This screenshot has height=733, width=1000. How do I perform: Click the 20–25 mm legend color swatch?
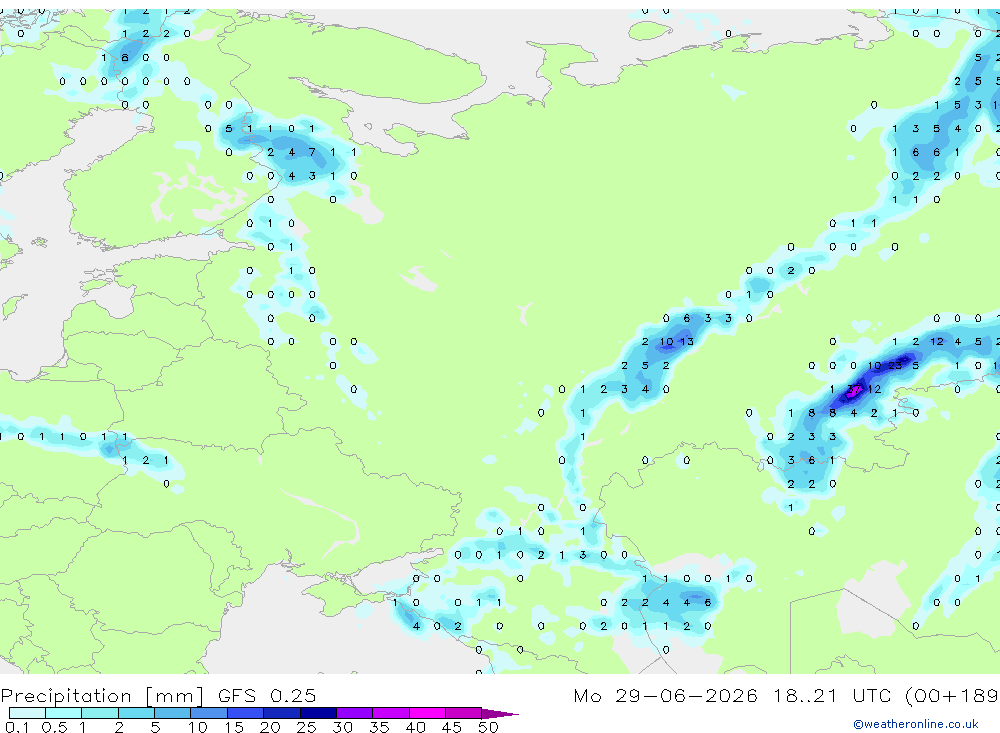pyautogui.click(x=281, y=713)
